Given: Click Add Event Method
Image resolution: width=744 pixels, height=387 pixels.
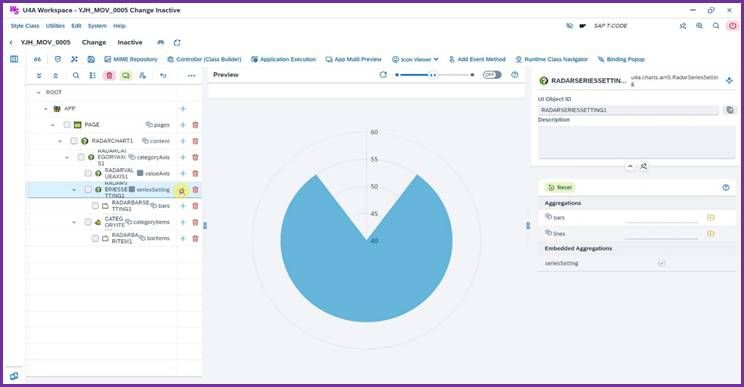Looking at the screenshot, I should (x=477, y=59).
